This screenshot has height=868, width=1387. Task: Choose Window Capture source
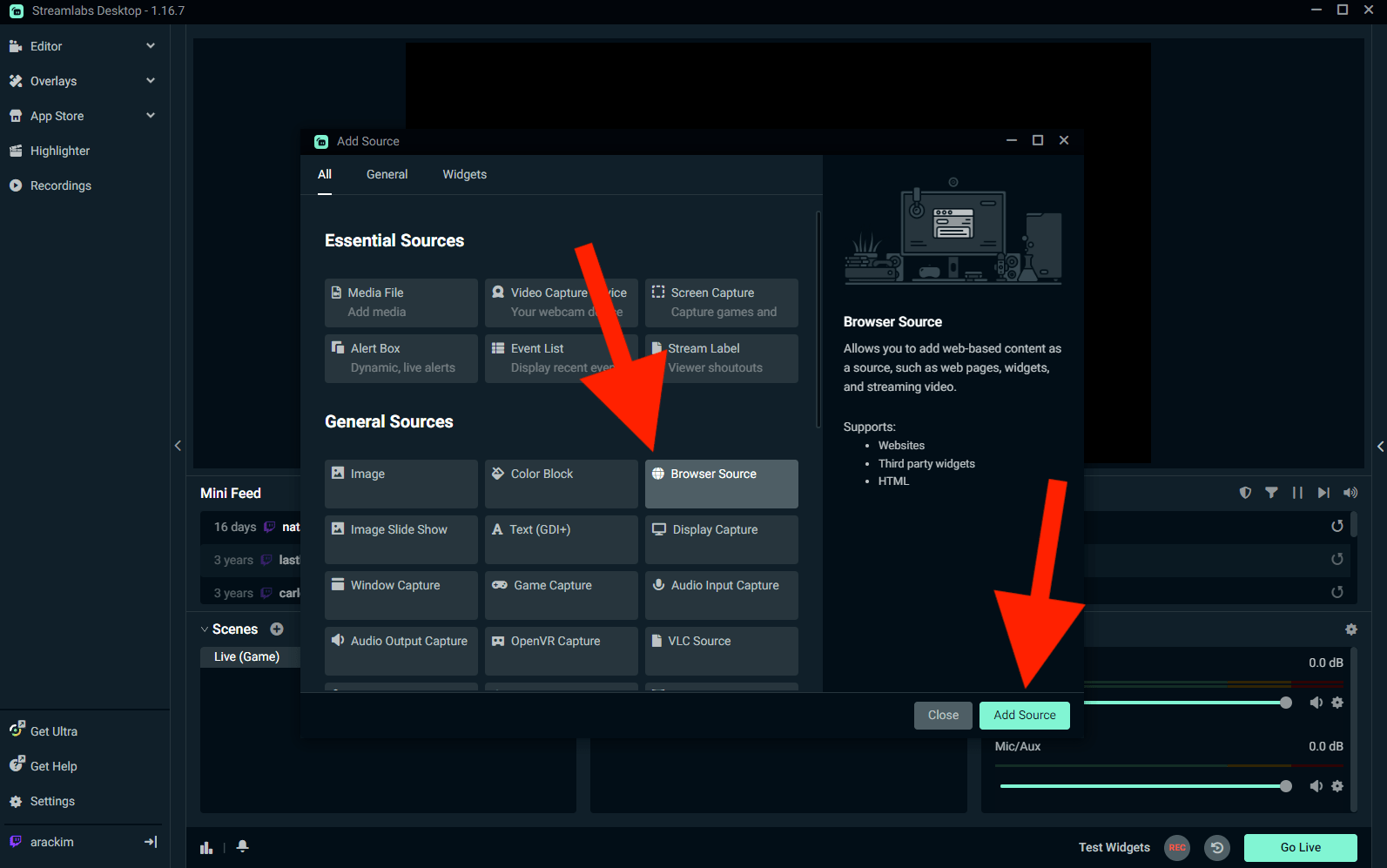pyautogui.click(x=401, y=595)
